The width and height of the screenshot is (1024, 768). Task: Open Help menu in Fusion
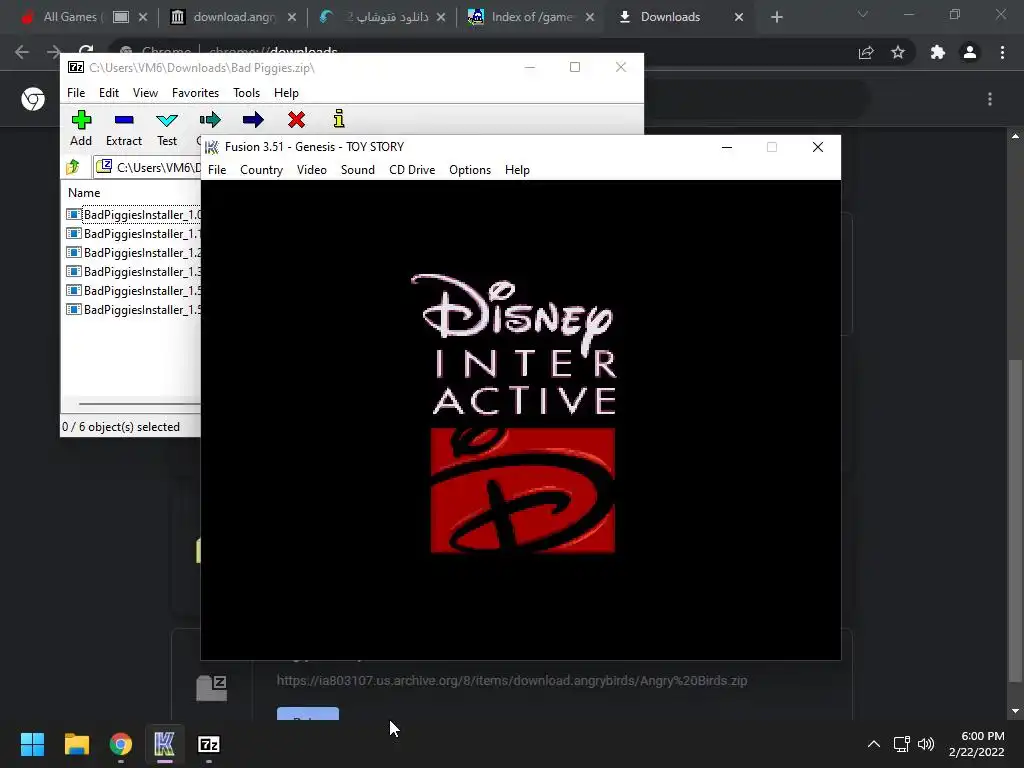tap(517, 170)
